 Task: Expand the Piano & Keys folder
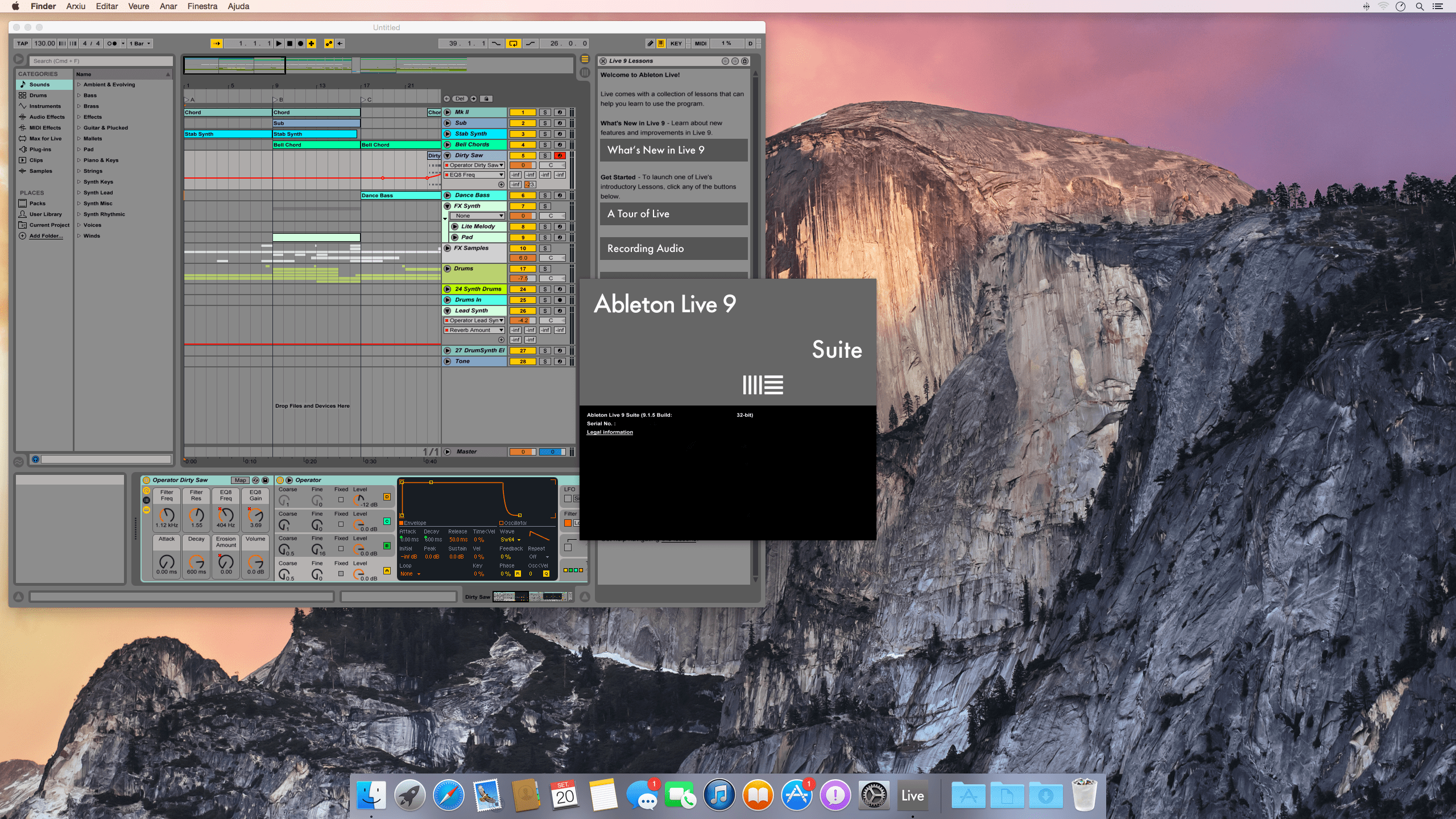[79, 160]
